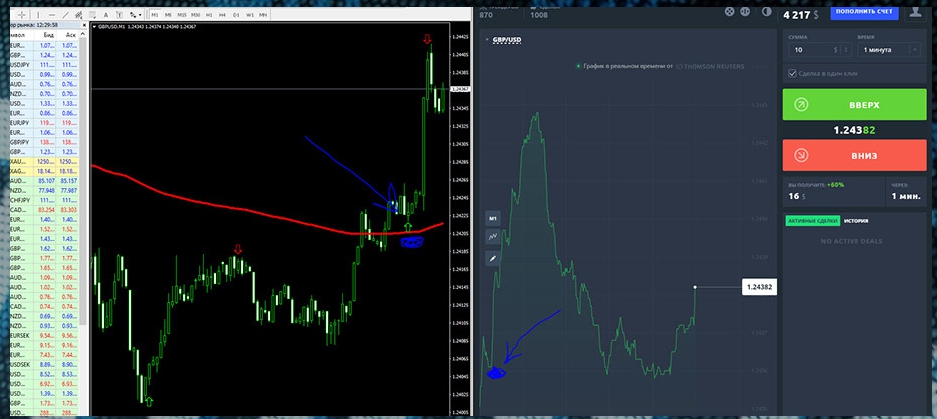Toggle the half-circle contrast theme icon
The width and height of the screenshot is (937, 419).
[767, 11]
